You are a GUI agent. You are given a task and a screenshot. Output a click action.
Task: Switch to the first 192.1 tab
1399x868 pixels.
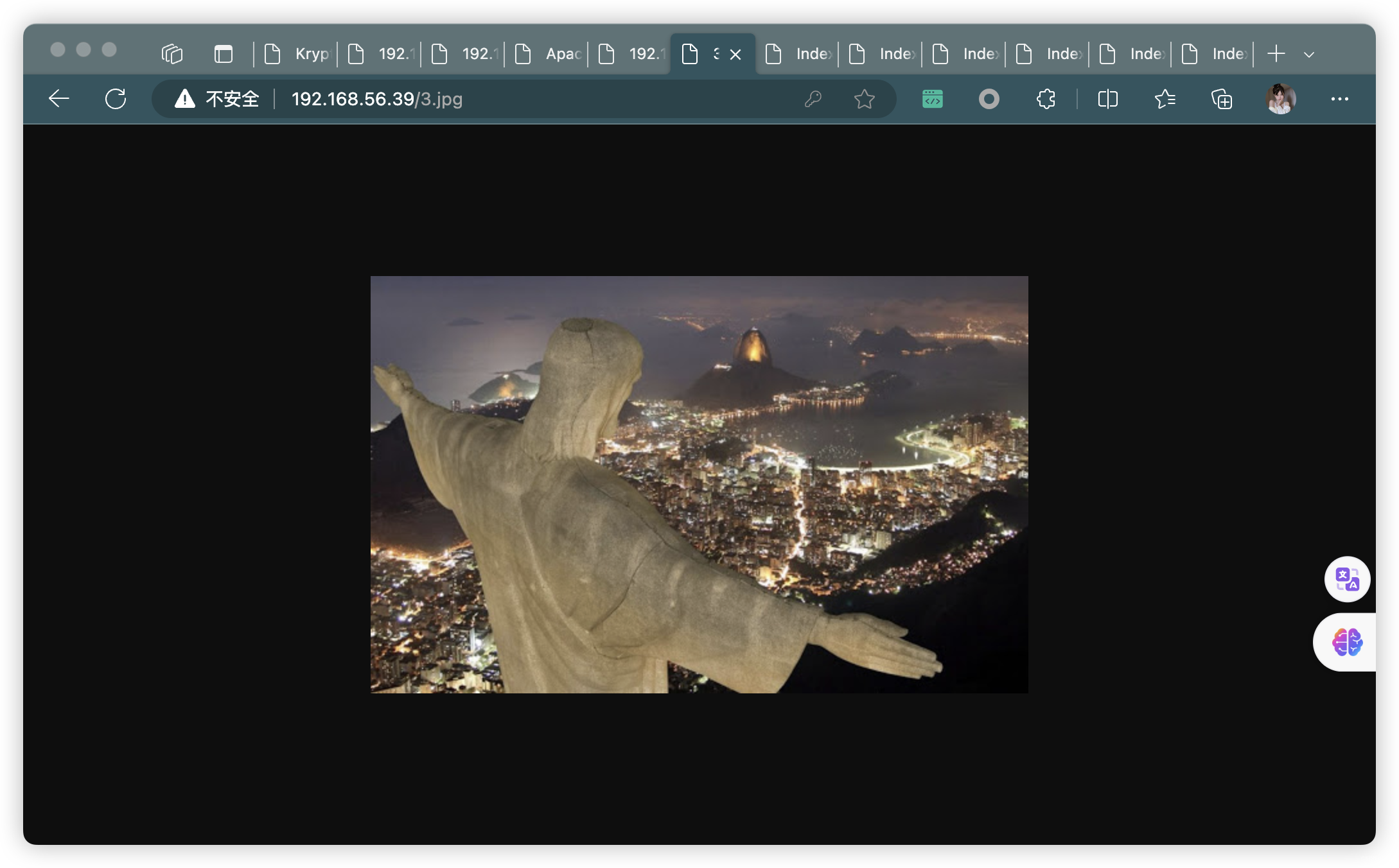point(380,54)
